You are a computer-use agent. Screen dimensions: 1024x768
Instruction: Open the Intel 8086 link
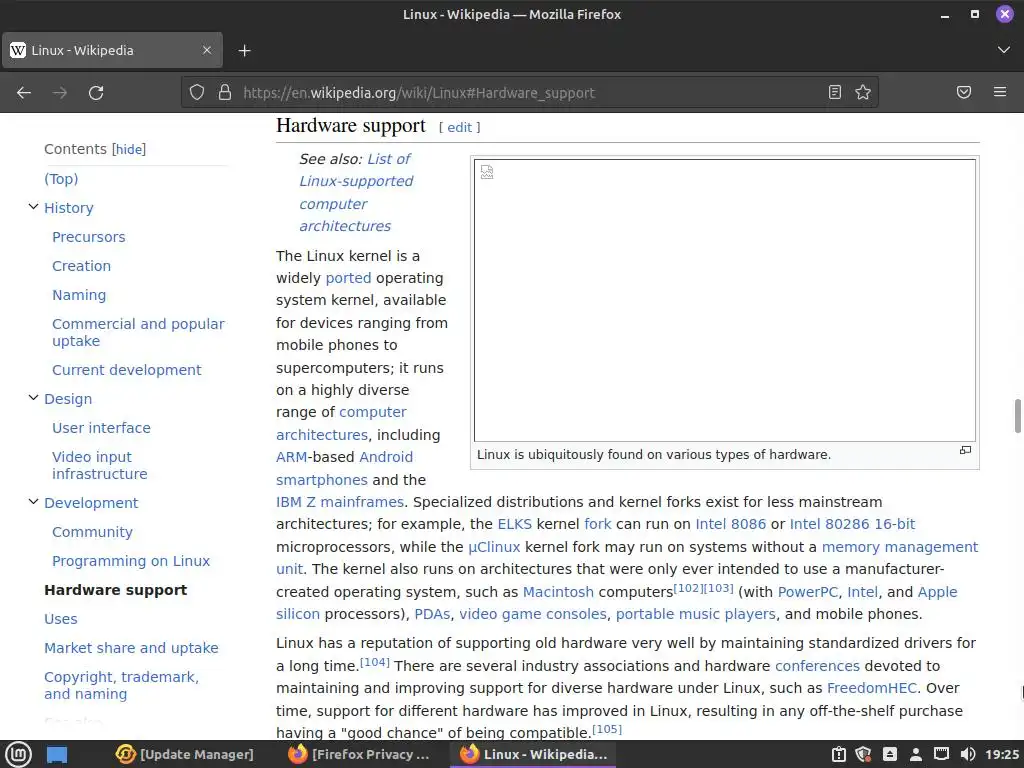731,524
